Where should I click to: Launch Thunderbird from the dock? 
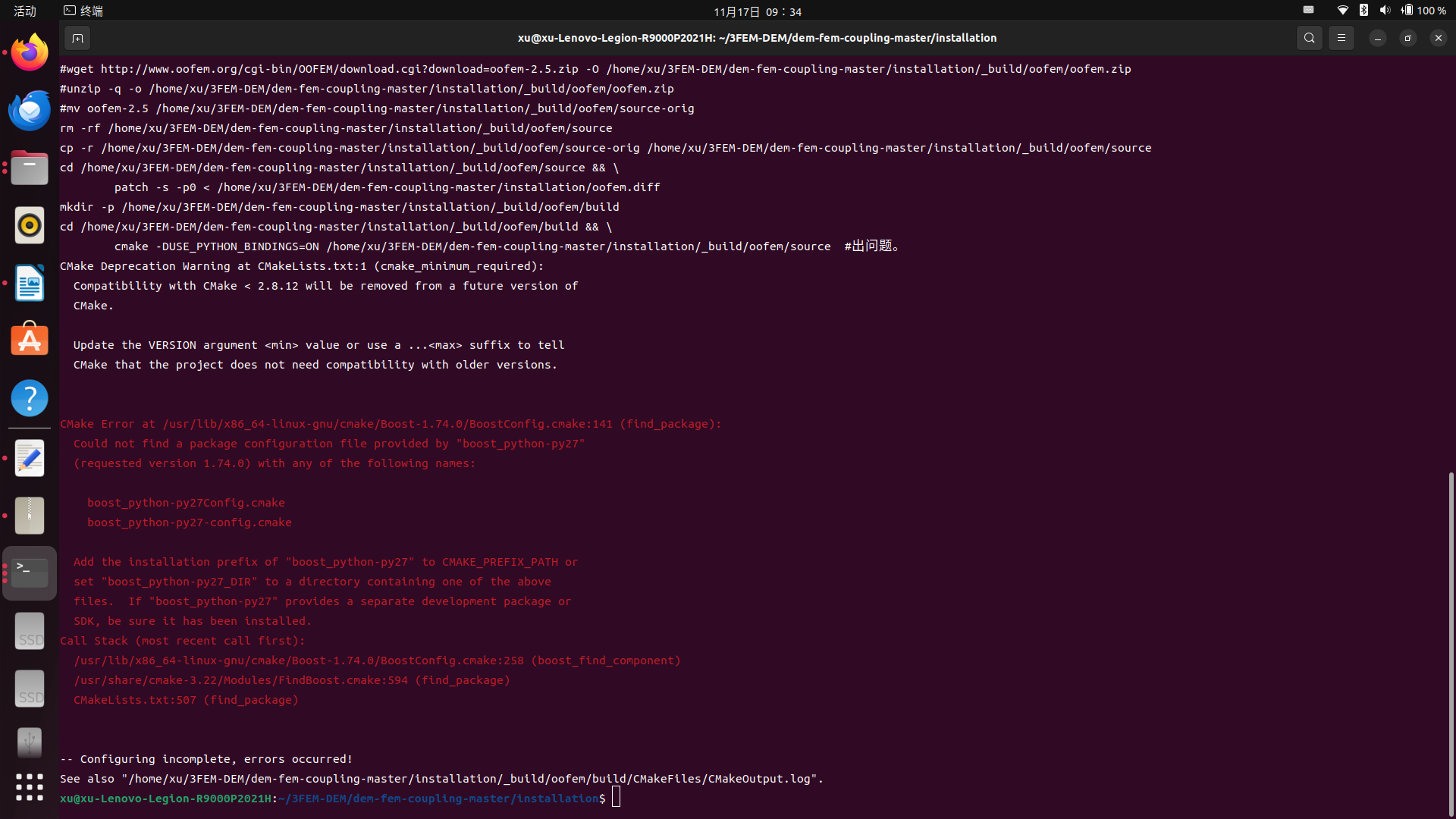pyautogui.click(x=29, y=109)
